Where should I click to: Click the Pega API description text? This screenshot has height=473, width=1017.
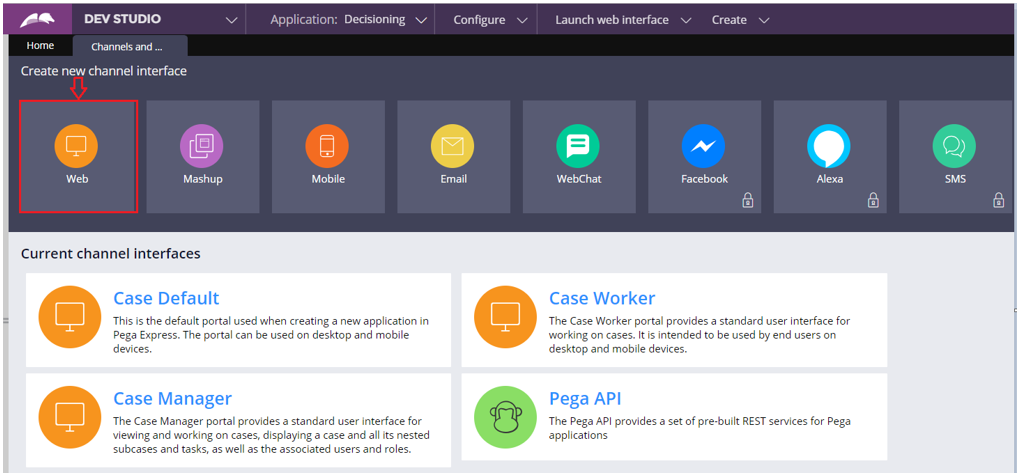click(x=700, y=428)
